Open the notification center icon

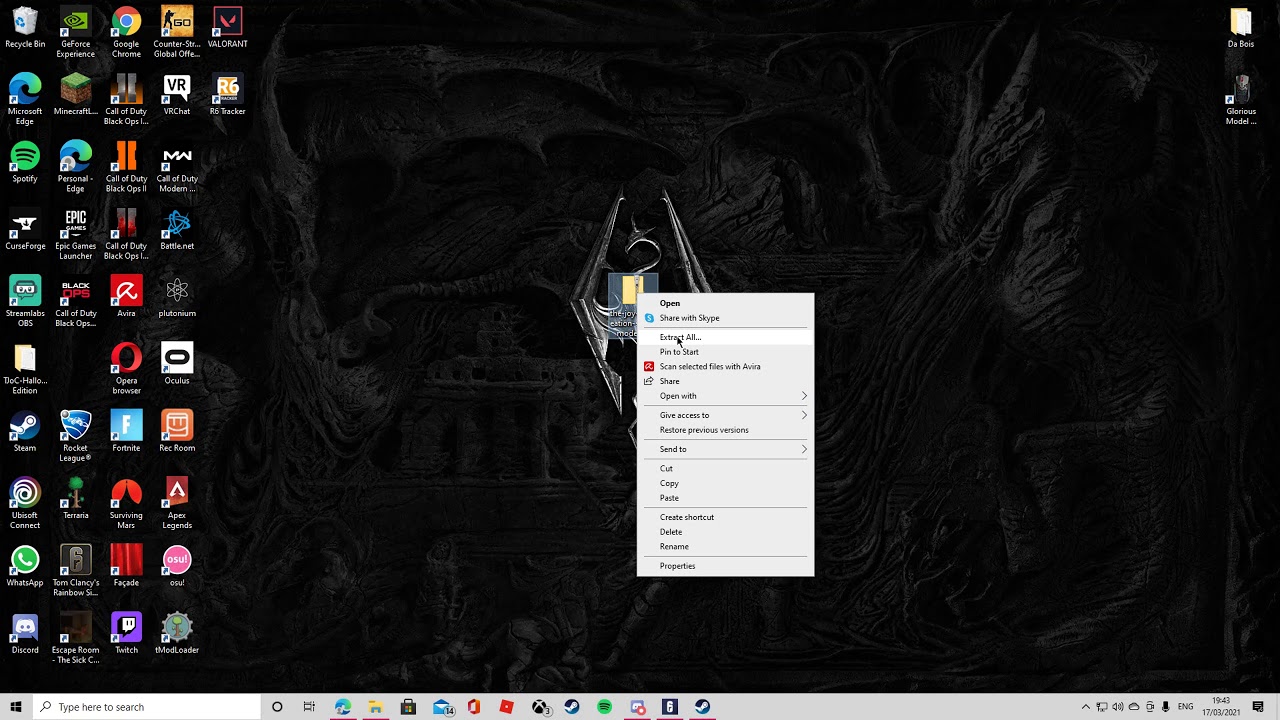1258,707
